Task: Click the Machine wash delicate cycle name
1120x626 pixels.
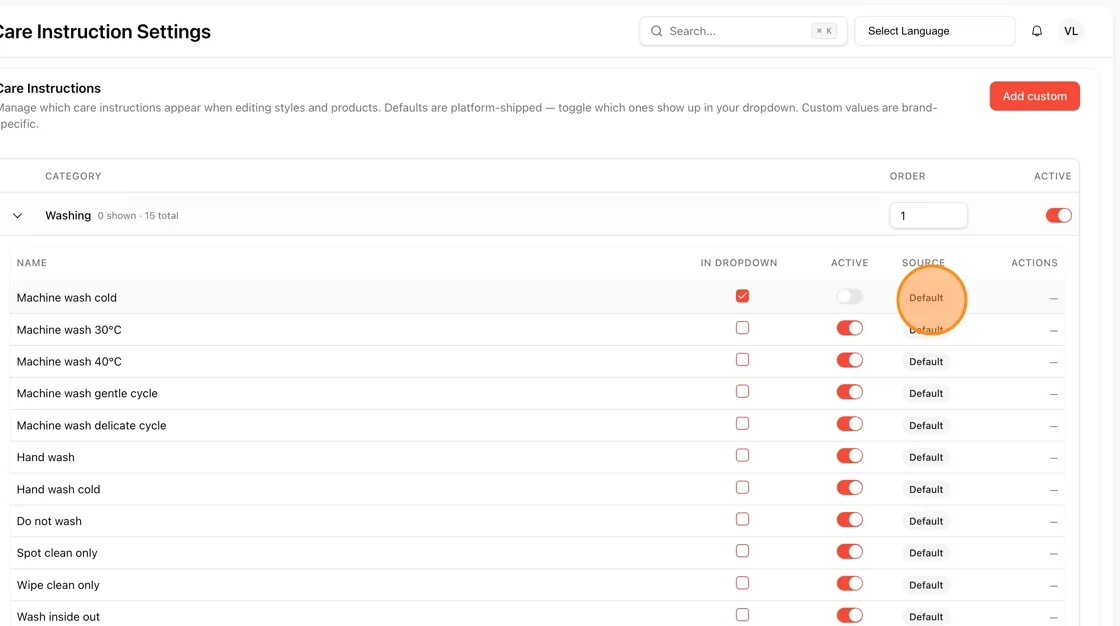Action: pyautogui.click(x=91, y=425)
